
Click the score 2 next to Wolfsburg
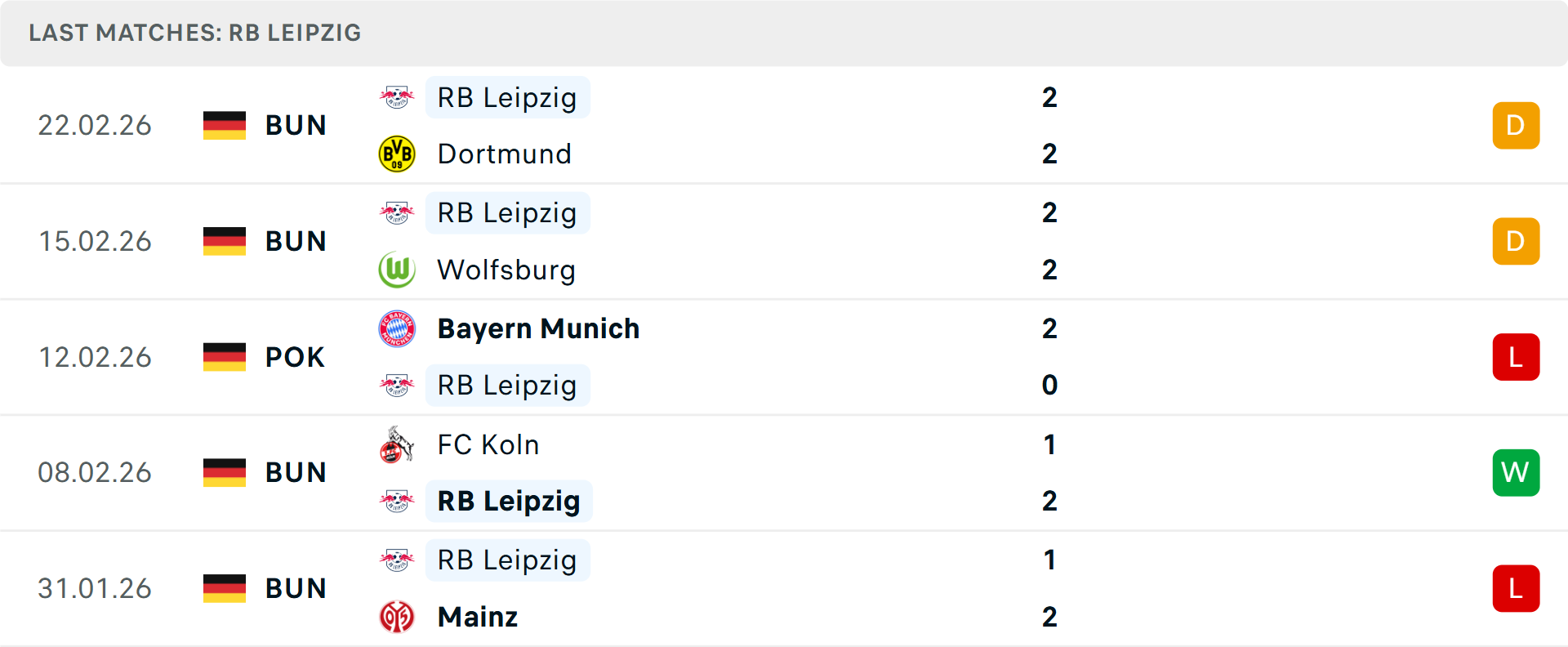coord(1049,270)
